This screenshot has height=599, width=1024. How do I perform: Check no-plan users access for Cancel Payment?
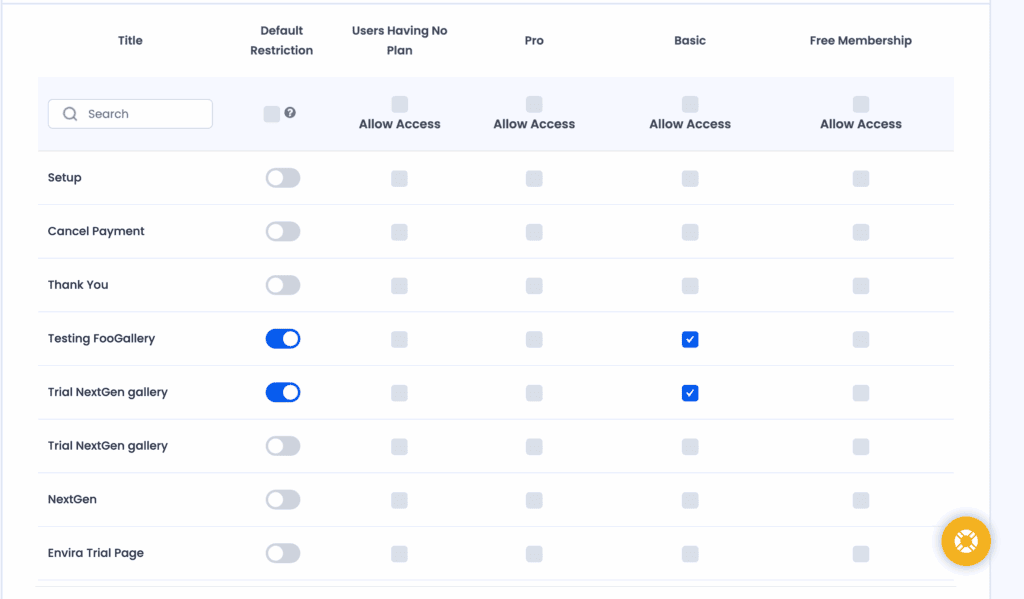click(400, 232)
